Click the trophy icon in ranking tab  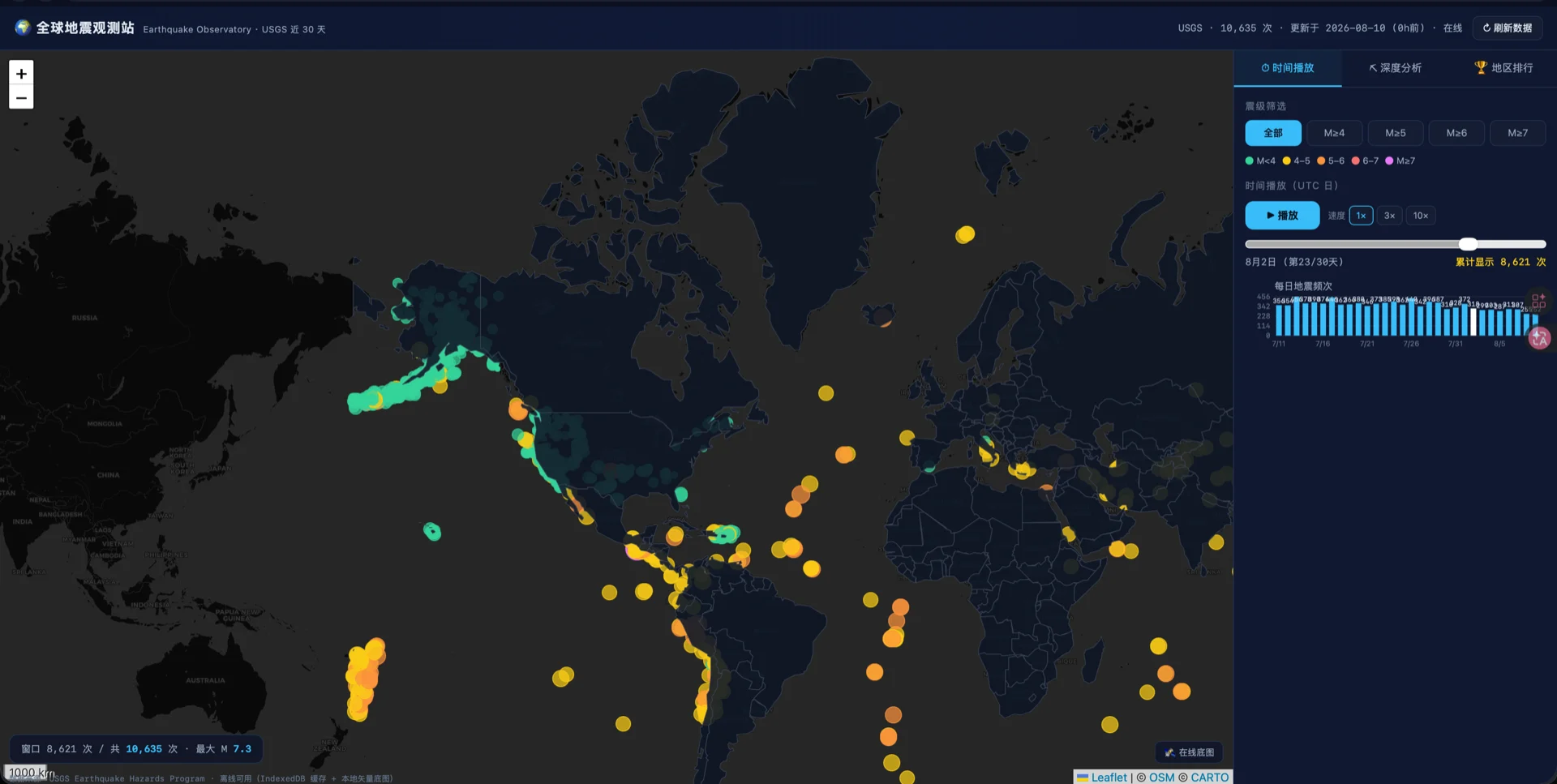click(x=1481, y=68)
